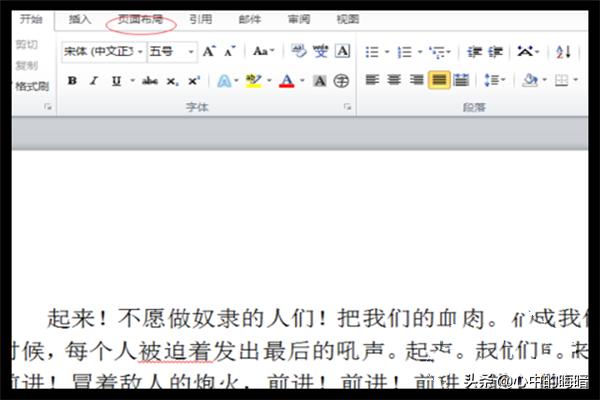Viewport: 600px width, 400px height.
Task: Click the 格式刷 format painter button
Action: 32,87
